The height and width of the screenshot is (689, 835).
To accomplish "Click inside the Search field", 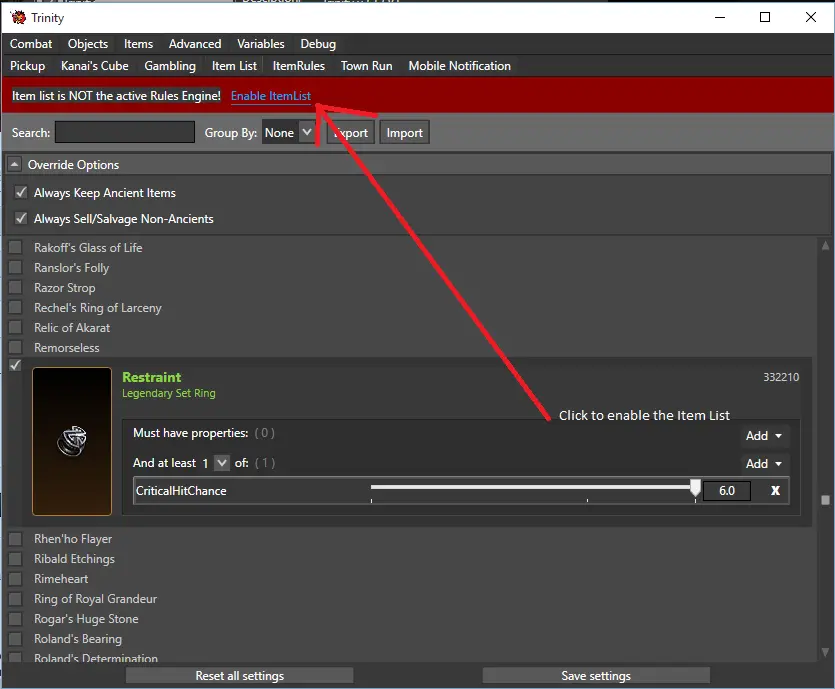I will pyautogui.click(x=125, y=132).
